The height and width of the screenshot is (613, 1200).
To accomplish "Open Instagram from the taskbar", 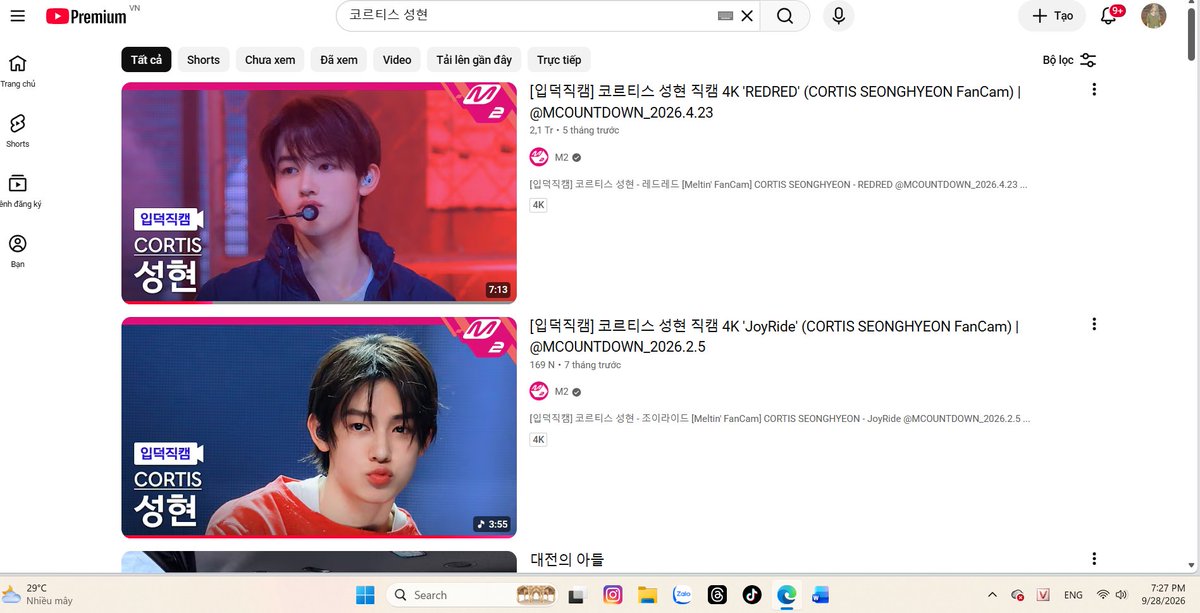I will (613, 595).
